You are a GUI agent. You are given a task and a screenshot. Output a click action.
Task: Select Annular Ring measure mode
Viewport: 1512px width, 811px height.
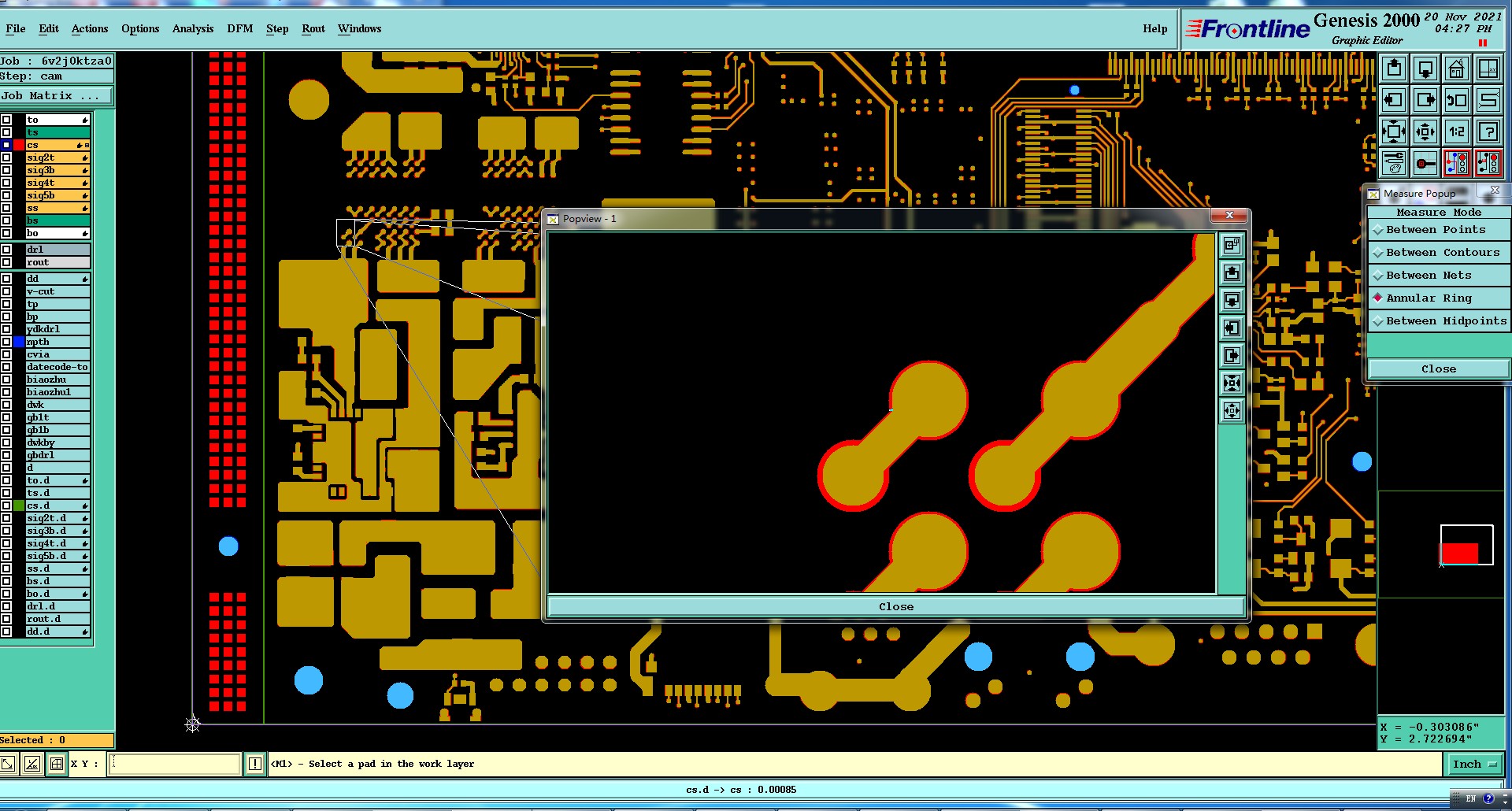tap(1439, 298)
